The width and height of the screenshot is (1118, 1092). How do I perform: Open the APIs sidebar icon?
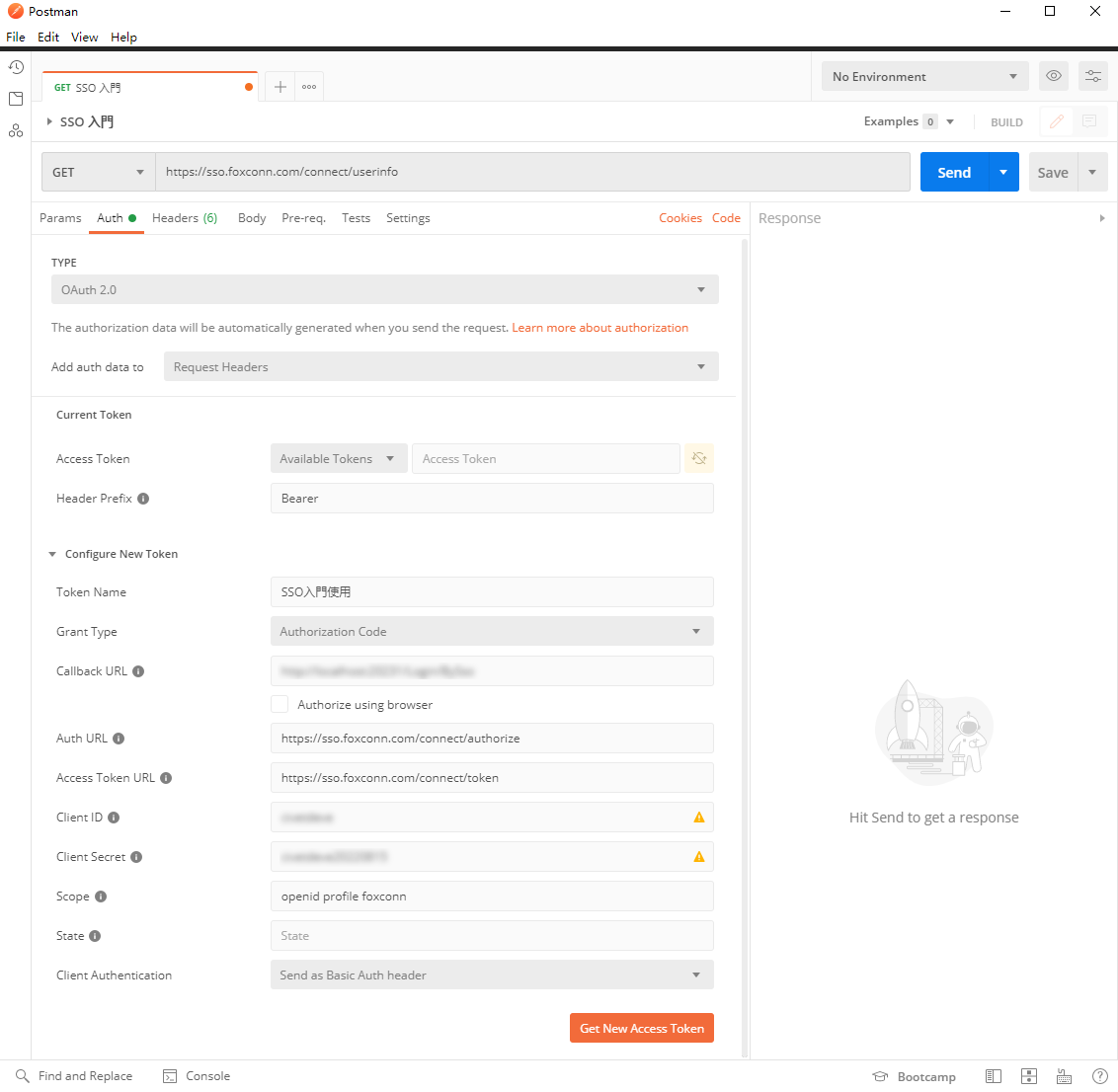click(x=16, y=130)
